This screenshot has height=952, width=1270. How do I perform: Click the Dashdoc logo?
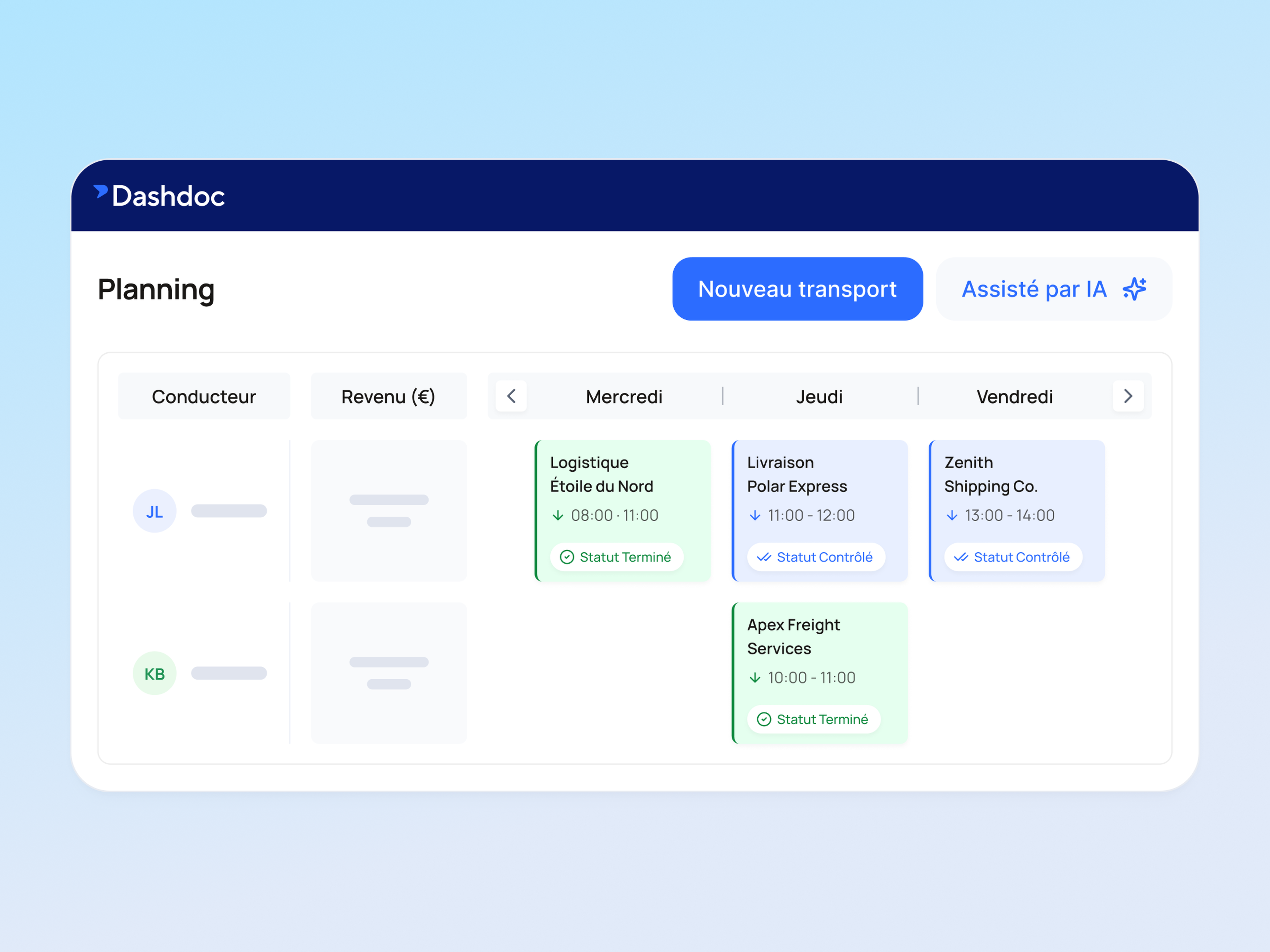pyautogui.click(x=159, y=196)
